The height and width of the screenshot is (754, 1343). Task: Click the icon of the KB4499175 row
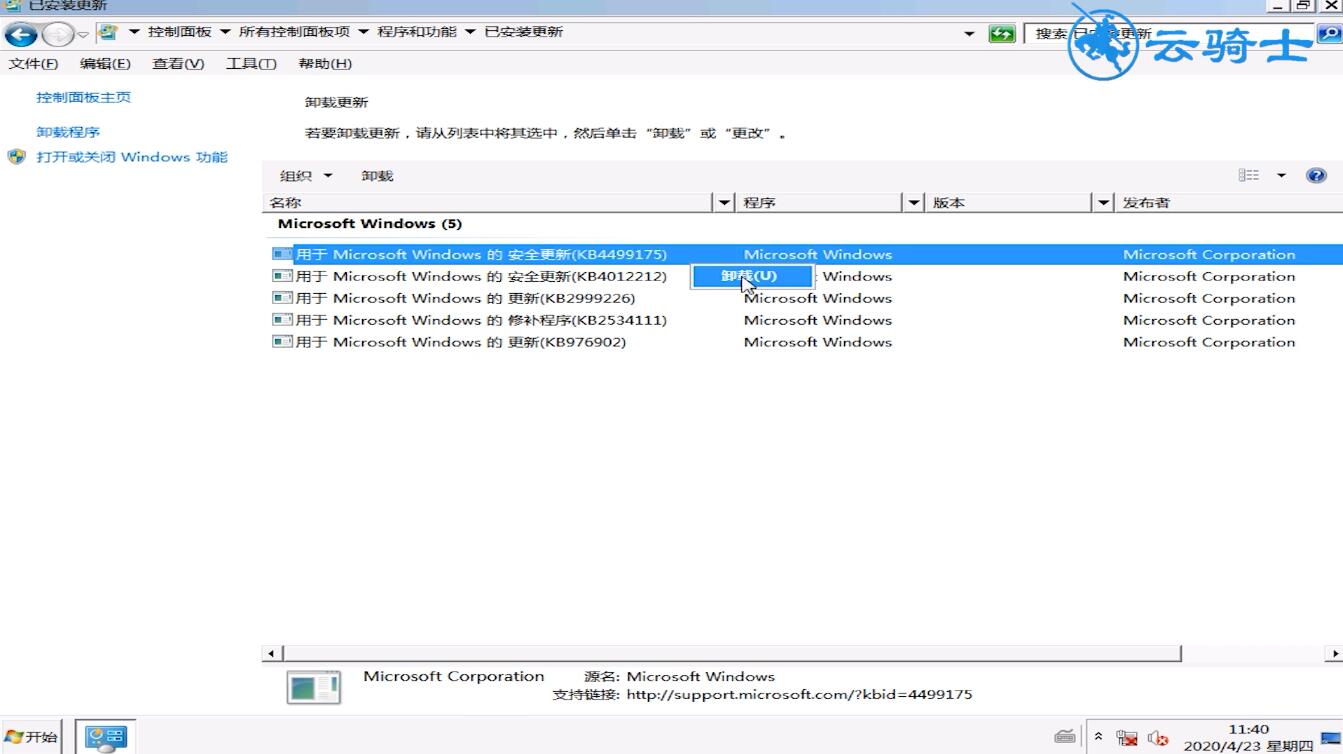tap(282, 254)
